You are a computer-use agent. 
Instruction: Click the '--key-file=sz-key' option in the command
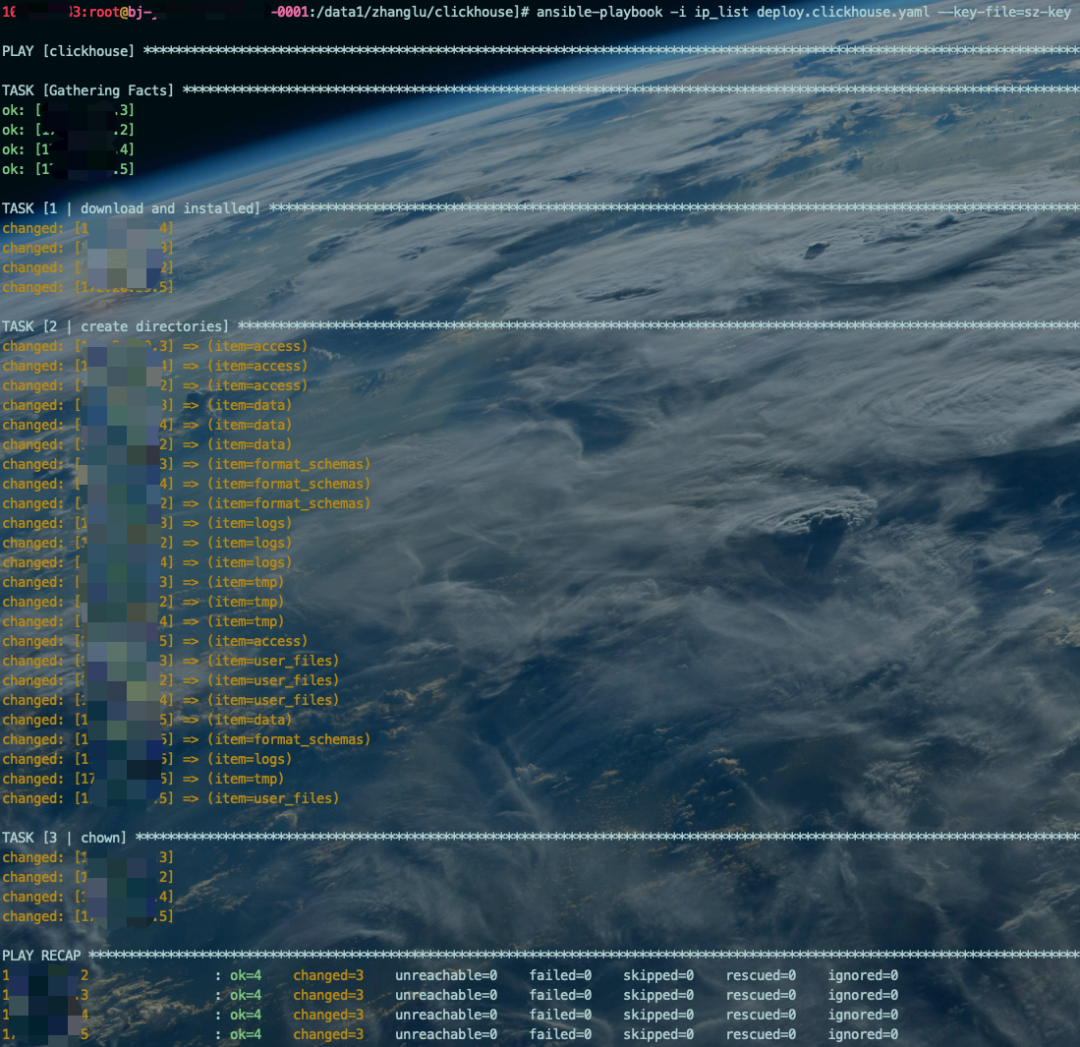tap(1004, 12)
